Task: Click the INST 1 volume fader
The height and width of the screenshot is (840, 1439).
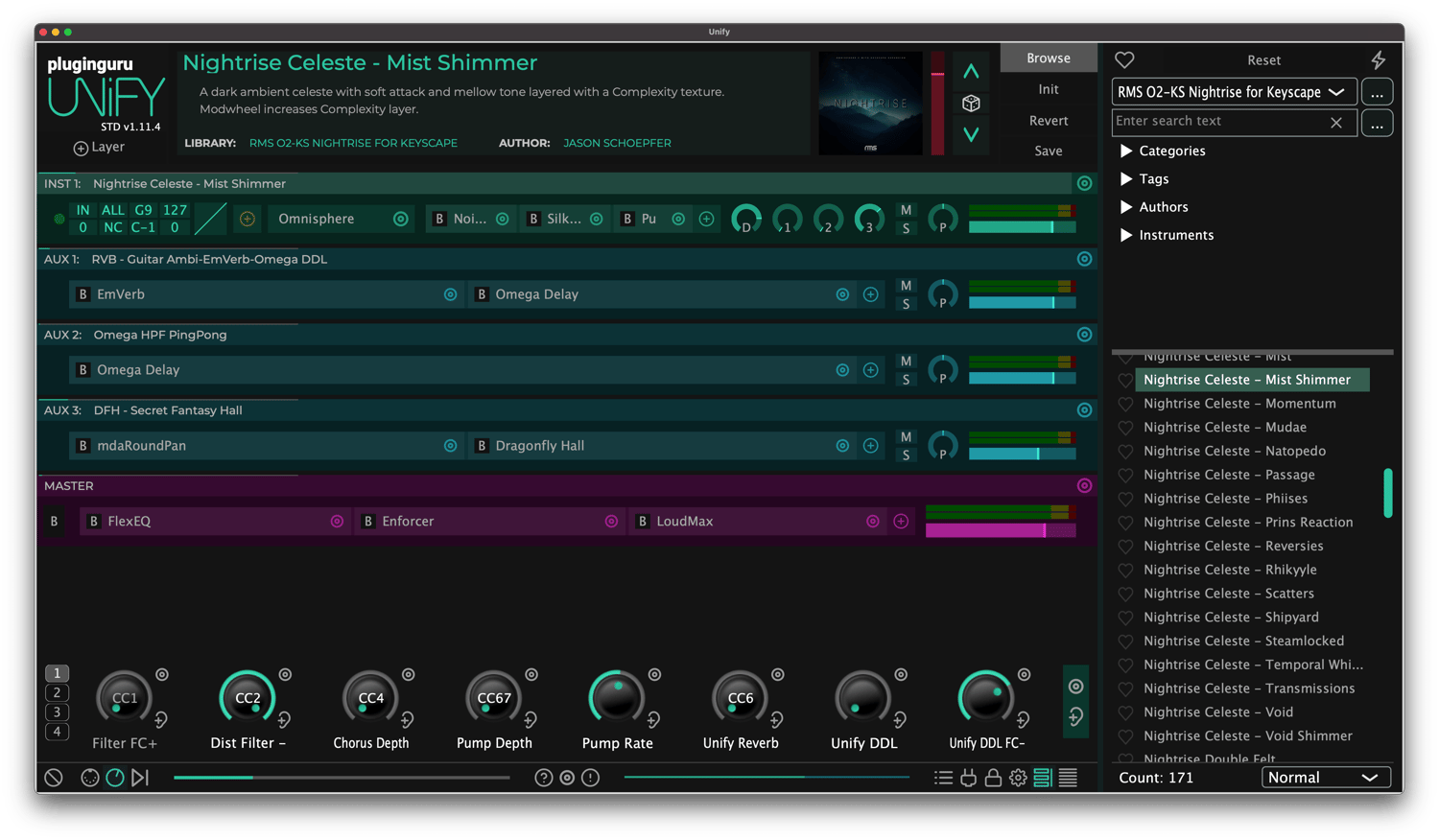Action: (x=1022, y=227)
